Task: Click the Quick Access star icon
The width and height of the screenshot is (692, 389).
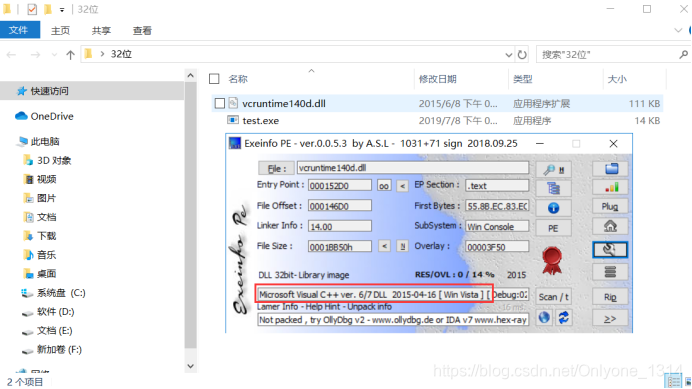Action: (21, 91)
